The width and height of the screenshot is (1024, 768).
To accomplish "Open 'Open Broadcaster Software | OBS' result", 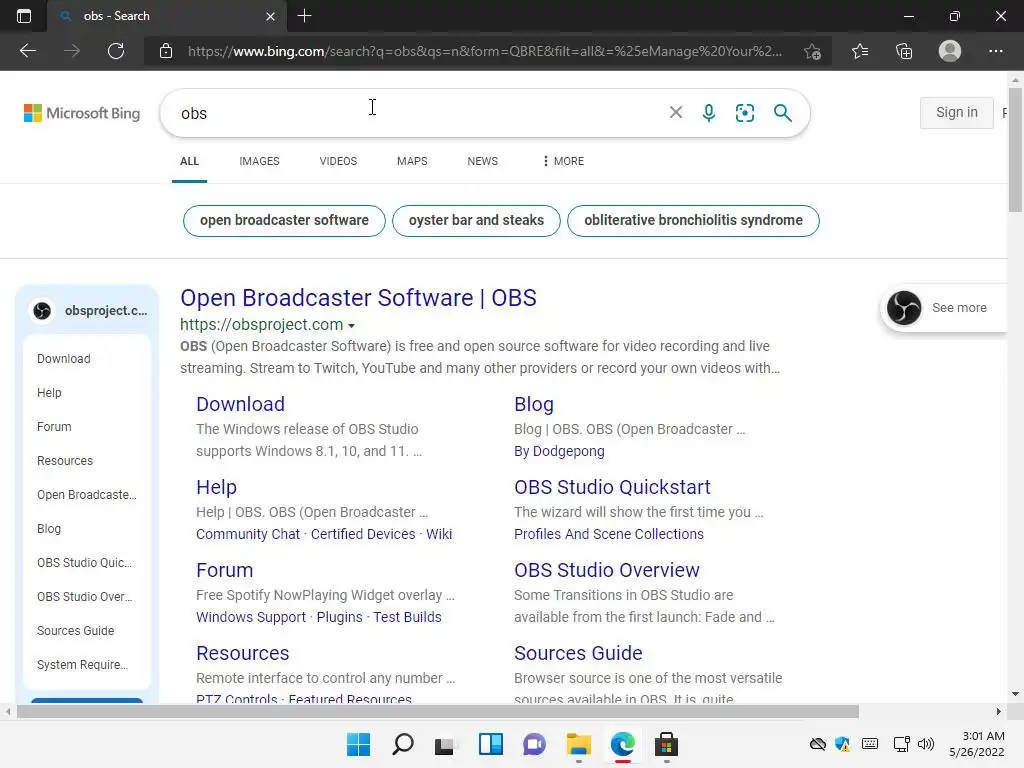I will point(358,298).
